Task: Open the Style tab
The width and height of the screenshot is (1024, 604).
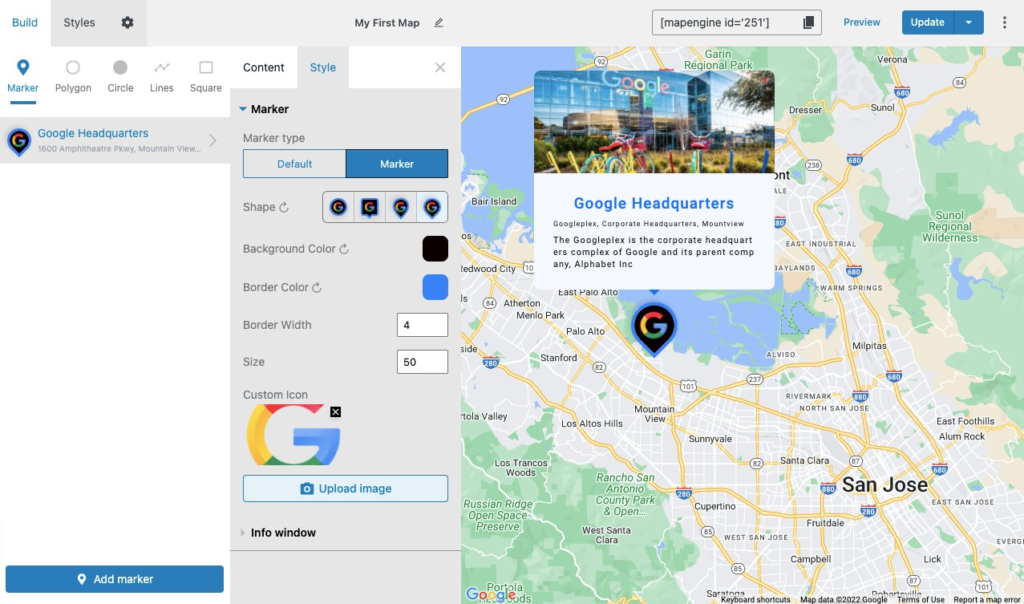Action: pos(323,67)
